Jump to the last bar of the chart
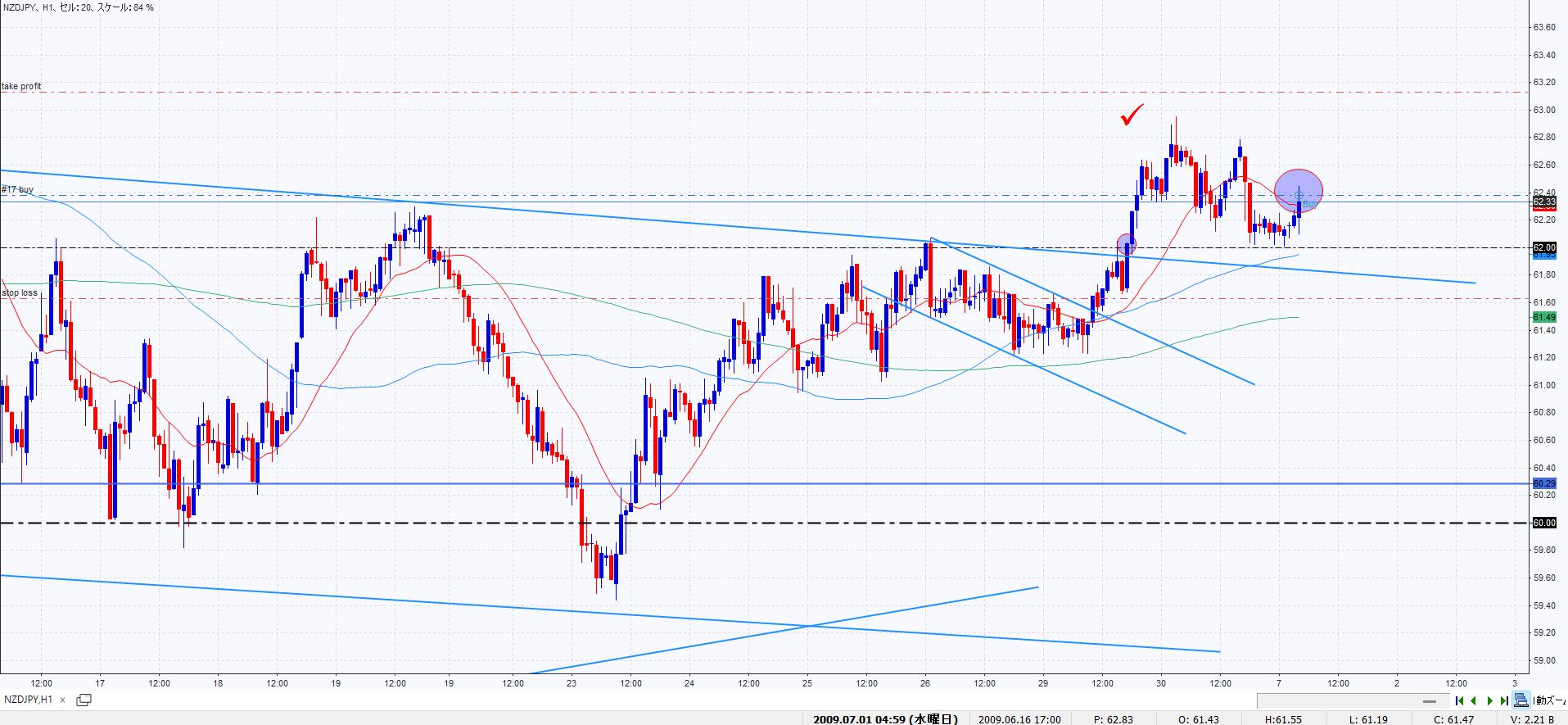Viewport: 1568px width, 725px height. 1504,701
